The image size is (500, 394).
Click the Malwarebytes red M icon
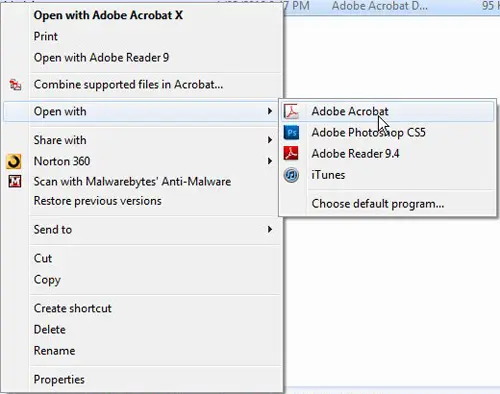(15, 182)
